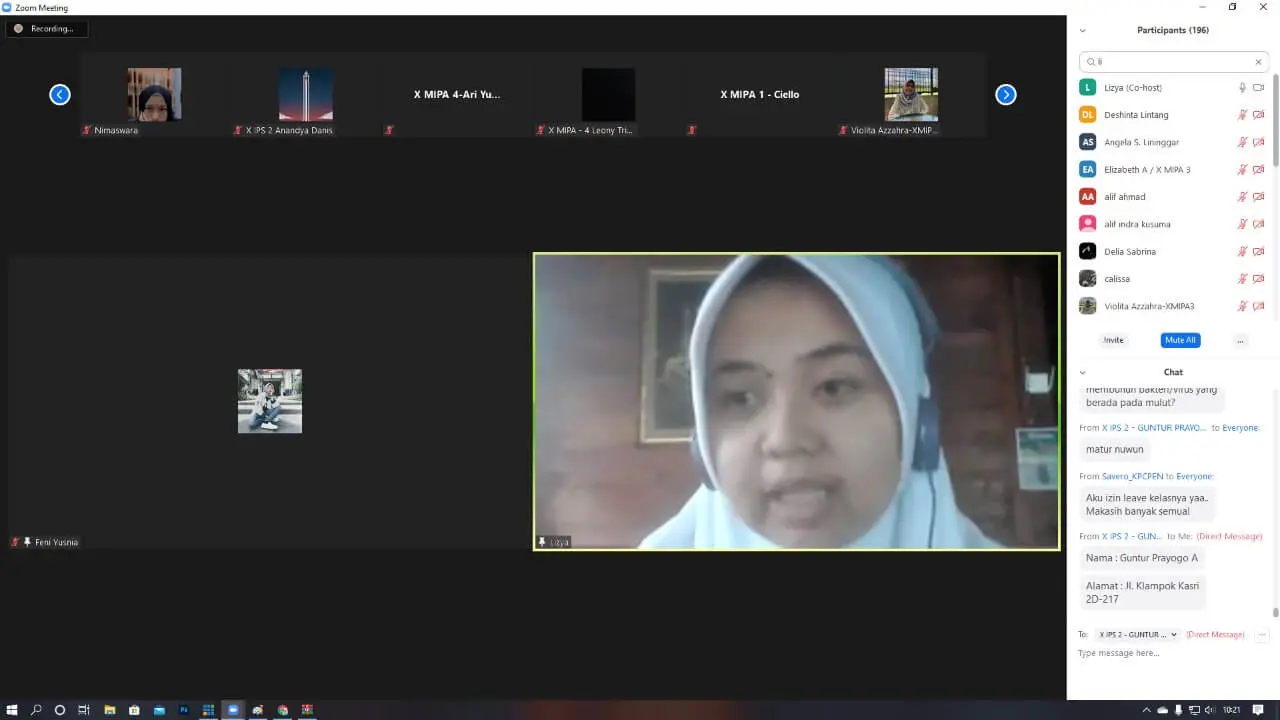Unmute Angela S. Lininggar's microphone
The width and height of the screenshot is (1280, 720).
click(x=1242, y=142)
